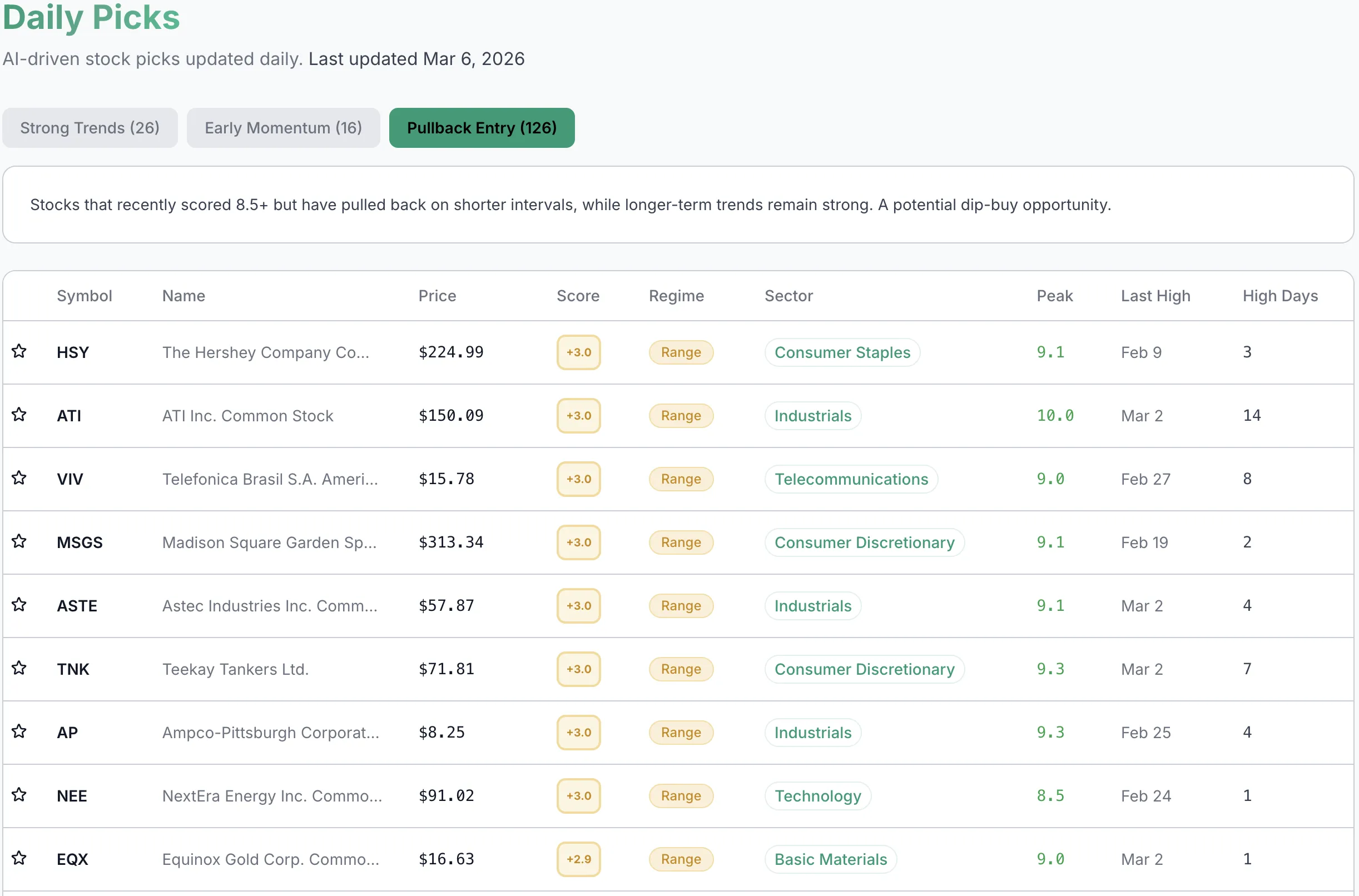The image size is (1359, 896).
Task: Click the +2.9 score badge for EQX
Action: point(579,860)
